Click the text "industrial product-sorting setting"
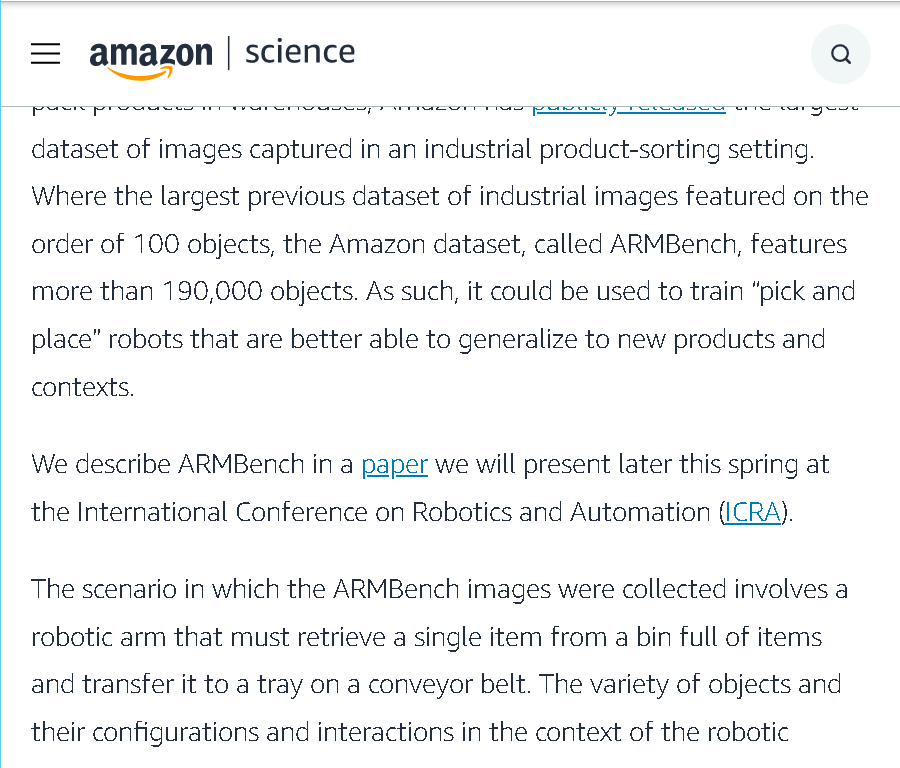The height and width of the screenshot is (768, 900). tap(619, 150)
